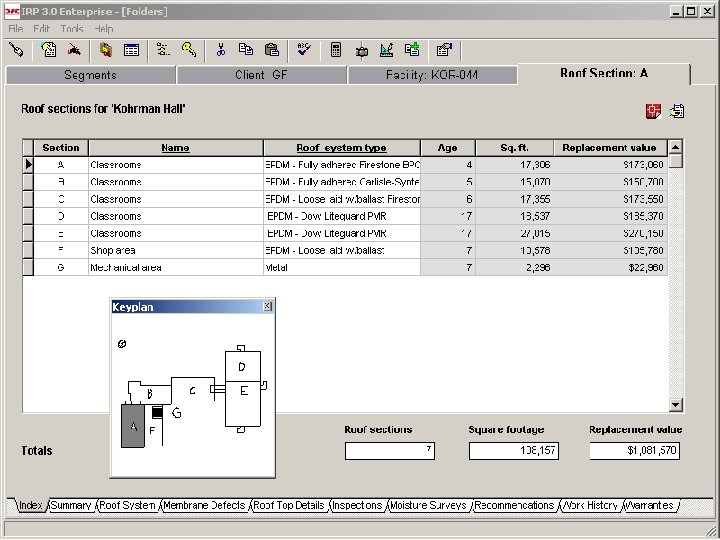Open the calculator toolbar icon
The image size is (720, 540).
click(x=336, y=49)
